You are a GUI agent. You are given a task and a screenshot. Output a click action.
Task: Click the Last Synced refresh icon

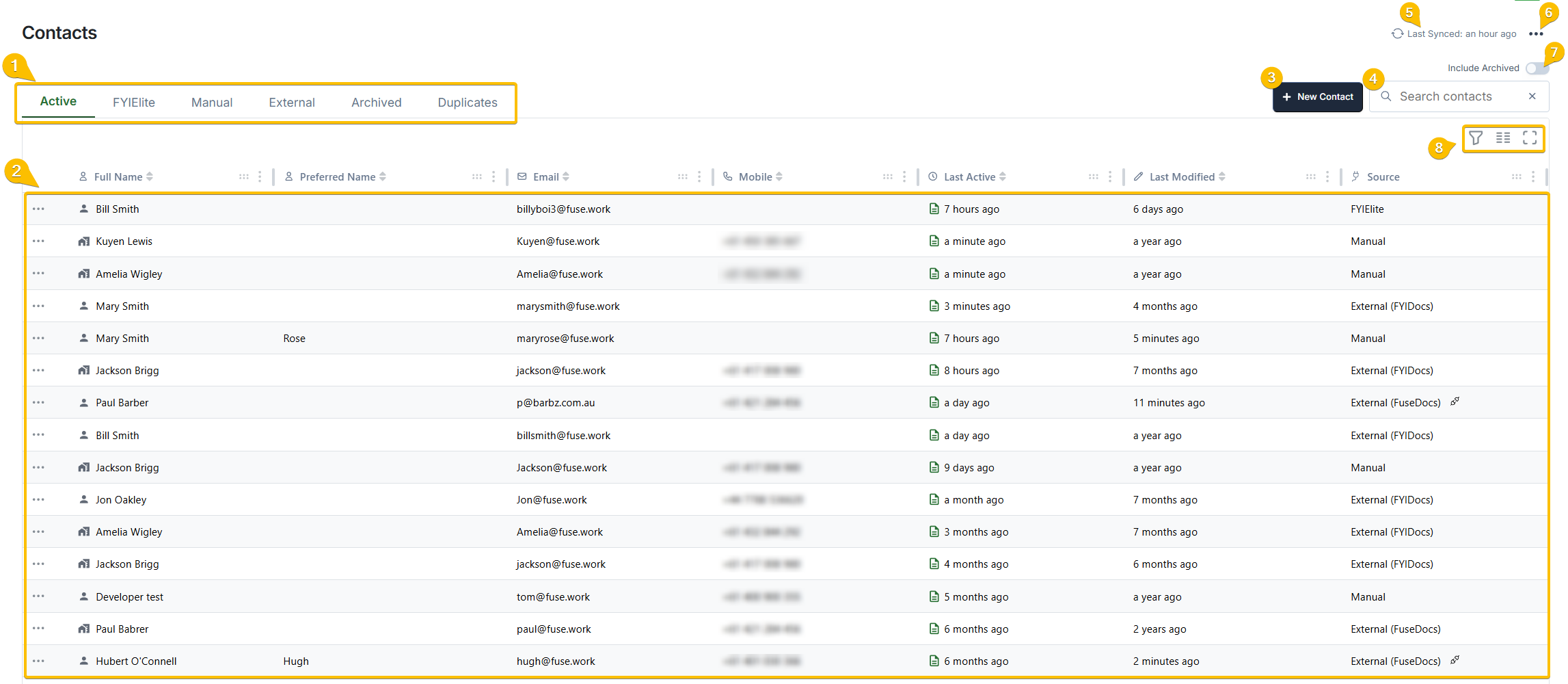[x=1397, y=34]
